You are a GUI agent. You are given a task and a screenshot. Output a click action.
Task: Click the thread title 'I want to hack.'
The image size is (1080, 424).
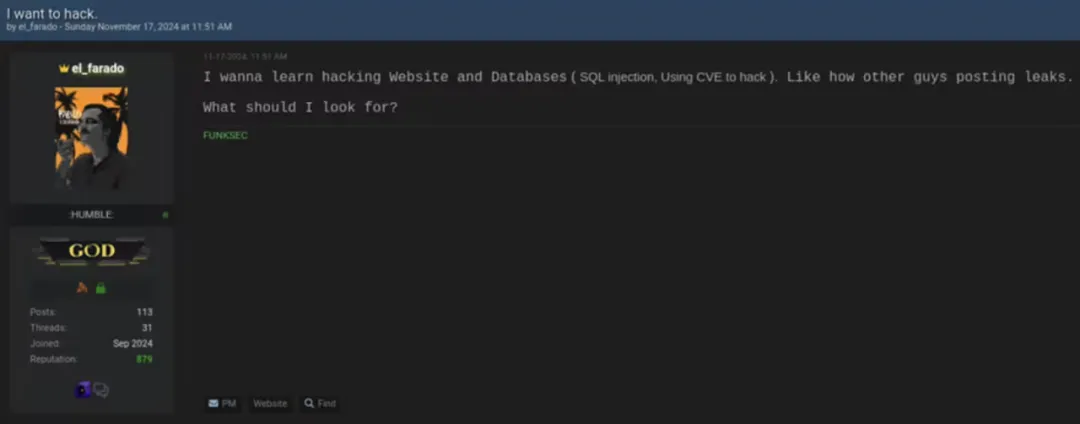[x=52, y=13]
